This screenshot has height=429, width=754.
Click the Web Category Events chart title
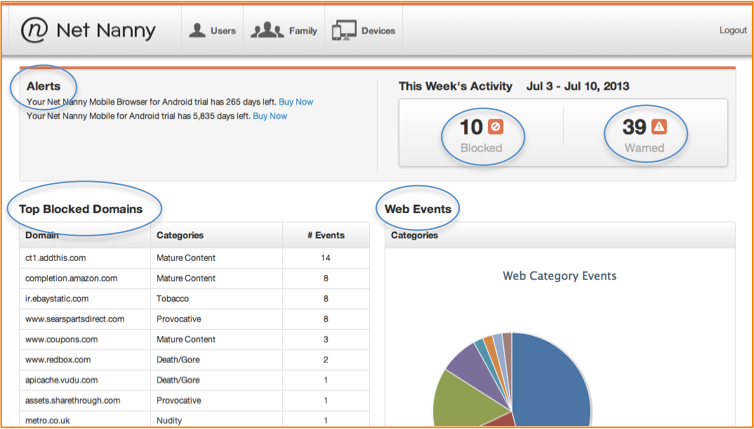tap(559, 276)
